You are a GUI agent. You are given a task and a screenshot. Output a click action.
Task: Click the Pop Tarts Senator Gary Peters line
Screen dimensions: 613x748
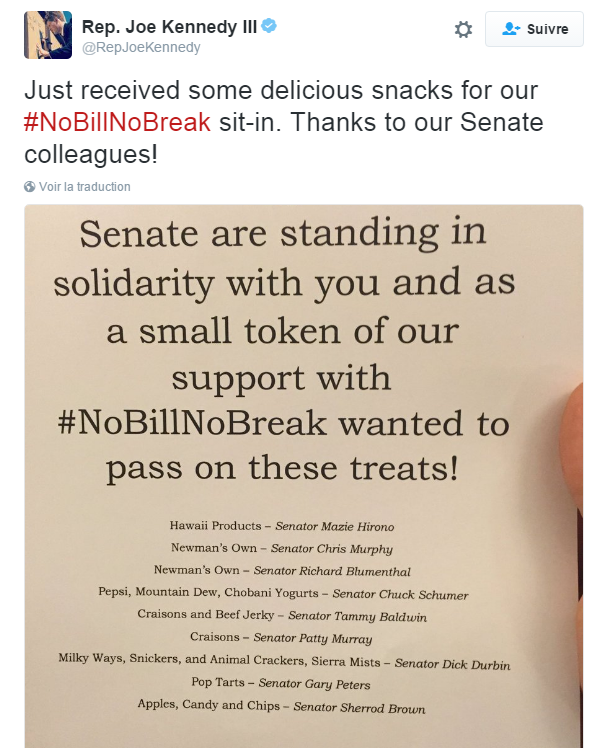[x=280, y=684]
